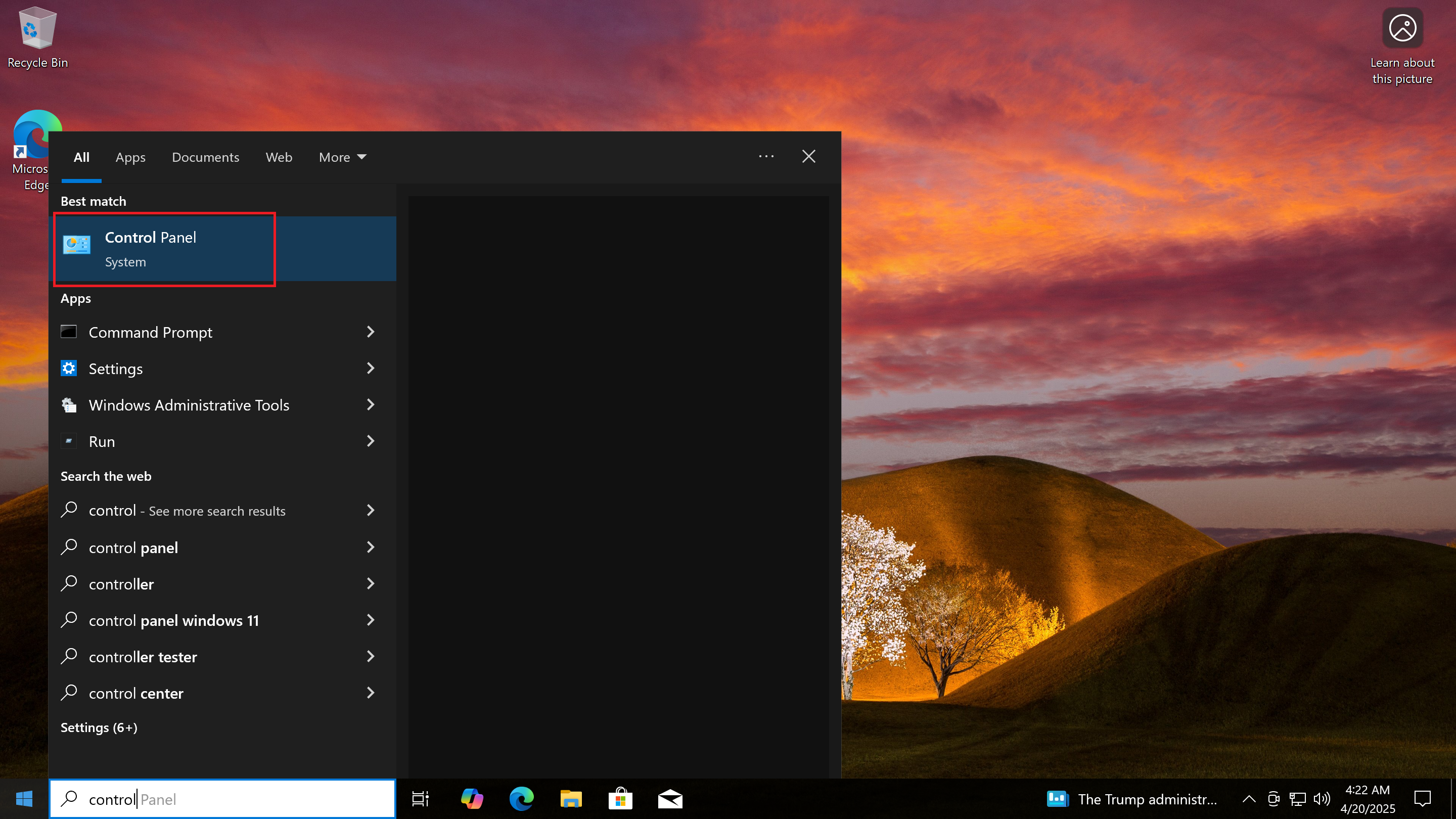Screen dimensions: 1456x819
Task: Open the Mail app from the taskbar
Action: [670, 799]
